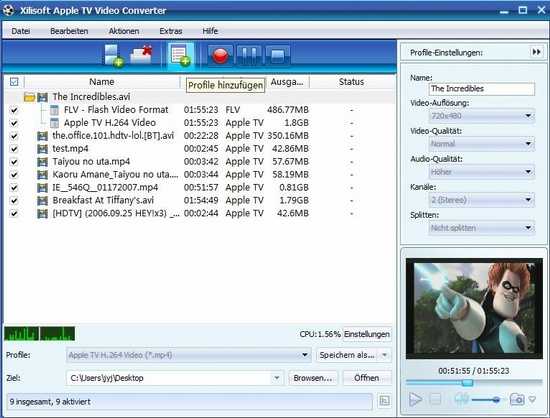The image size is (550, 418).
Task: Open the Kanäle 2 (Stereo) dropdown
Action: point(482,200)
